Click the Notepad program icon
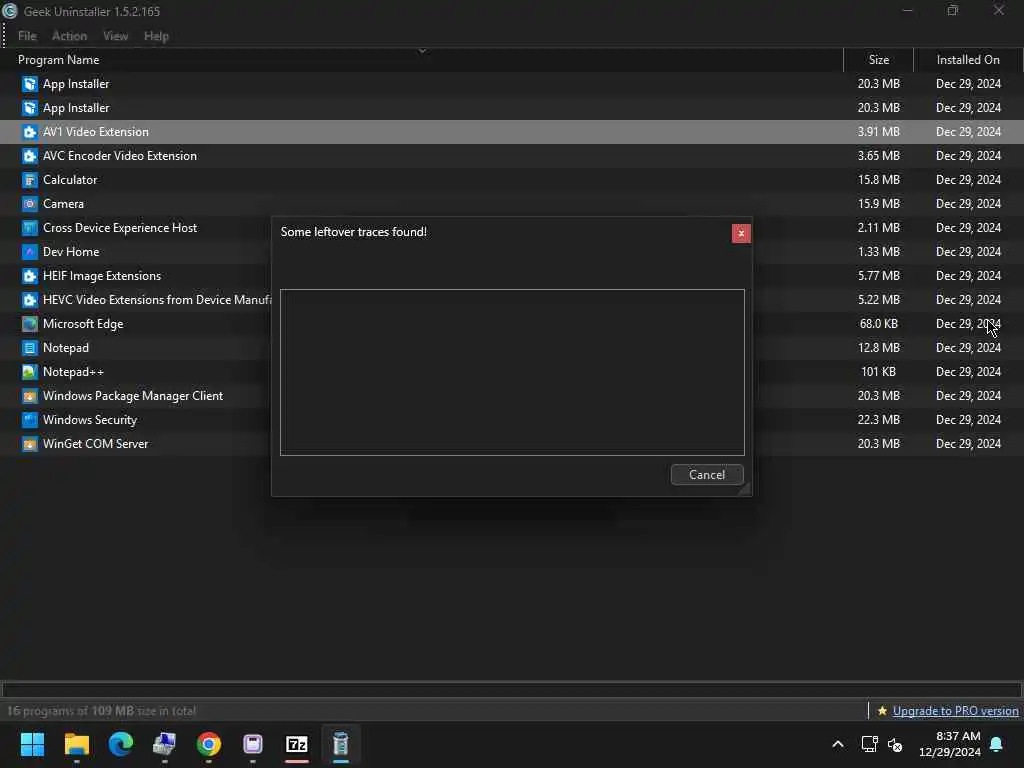The width and height of the screenshot is (1024, 768). coord(29,348)
